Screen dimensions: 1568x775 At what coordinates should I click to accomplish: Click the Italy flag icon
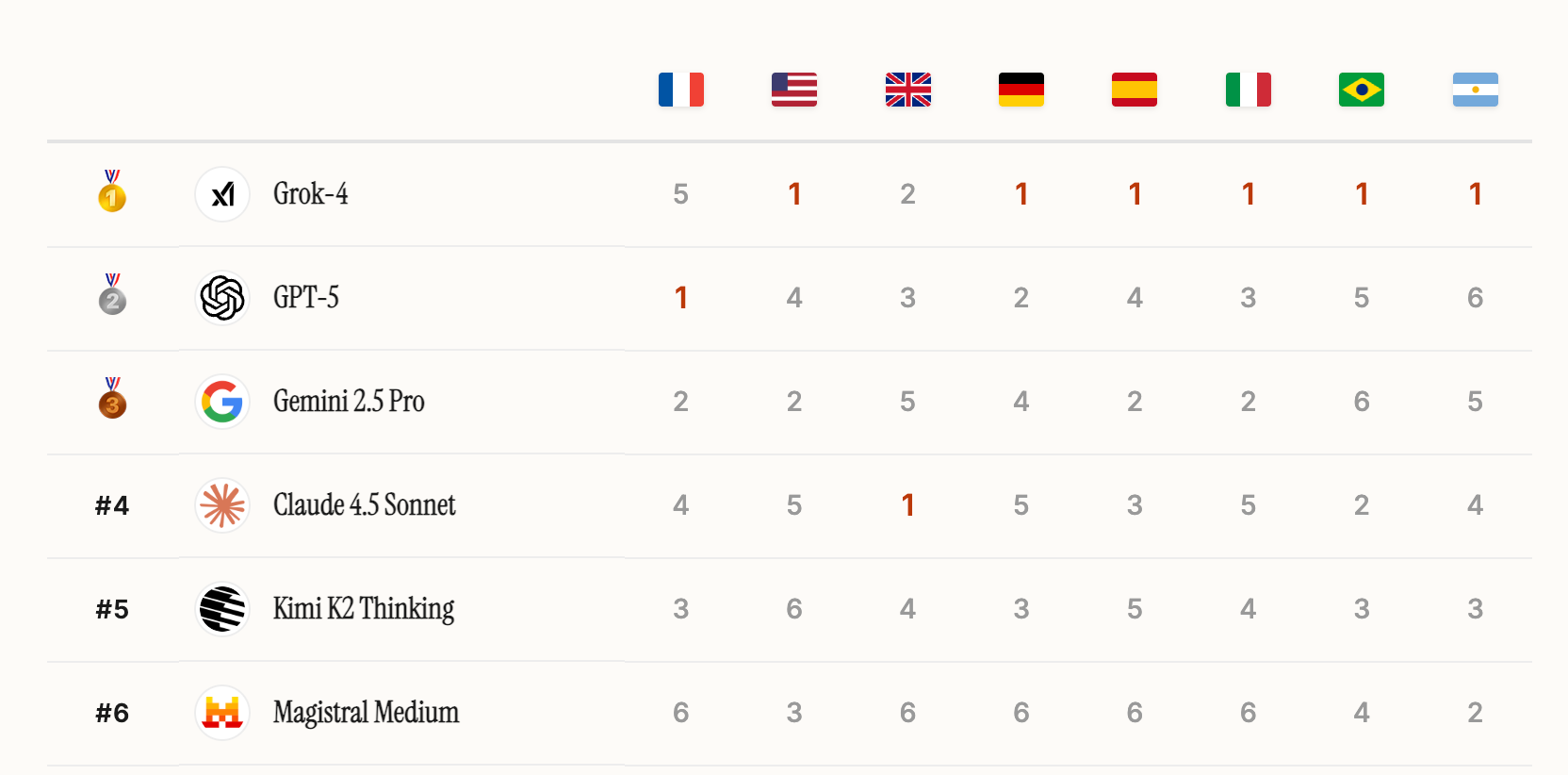pos(1248,90)
